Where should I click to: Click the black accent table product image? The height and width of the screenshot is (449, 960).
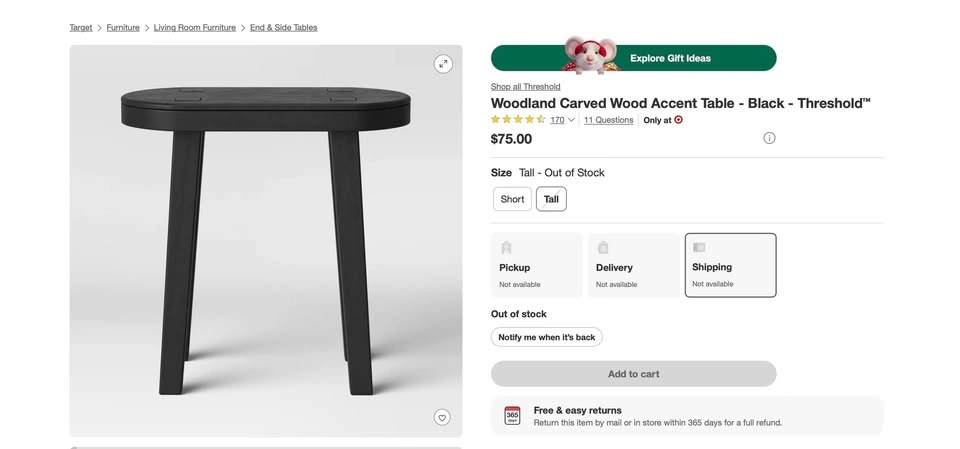pos(266,240)
